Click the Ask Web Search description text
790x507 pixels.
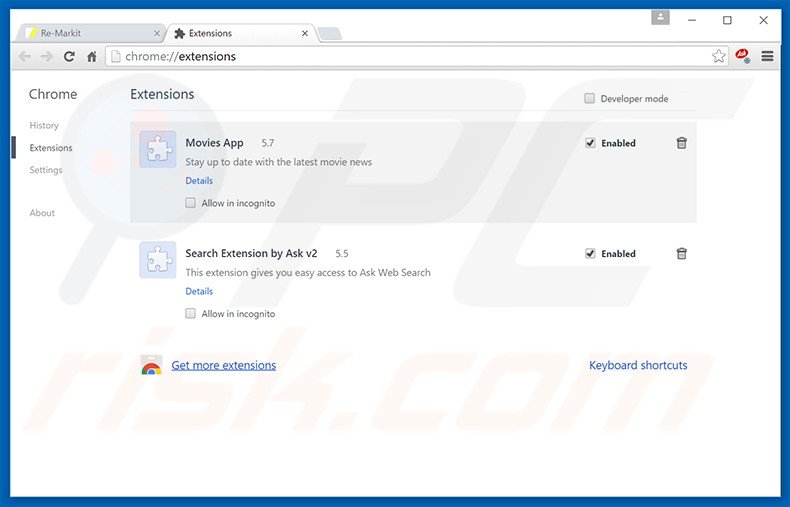pos(308,273)
